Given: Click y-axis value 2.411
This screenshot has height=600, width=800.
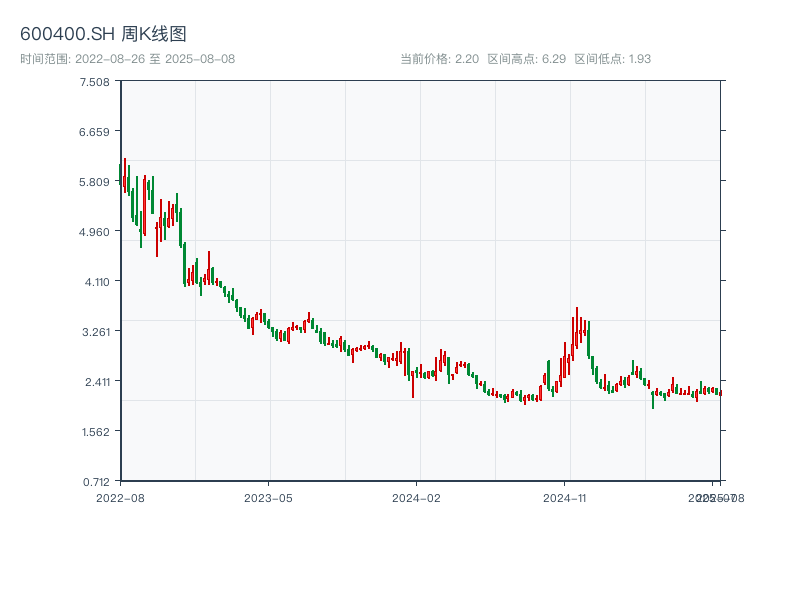Looking at the screenshot, I should coord(97,382).
